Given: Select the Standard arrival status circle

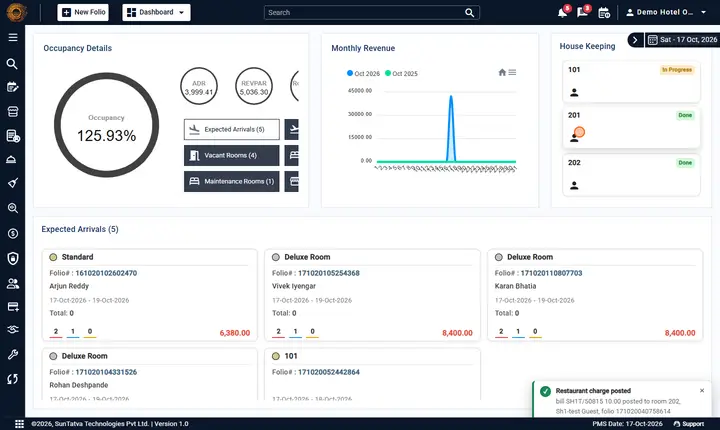Looking at the screenshot, I should 53,257.
